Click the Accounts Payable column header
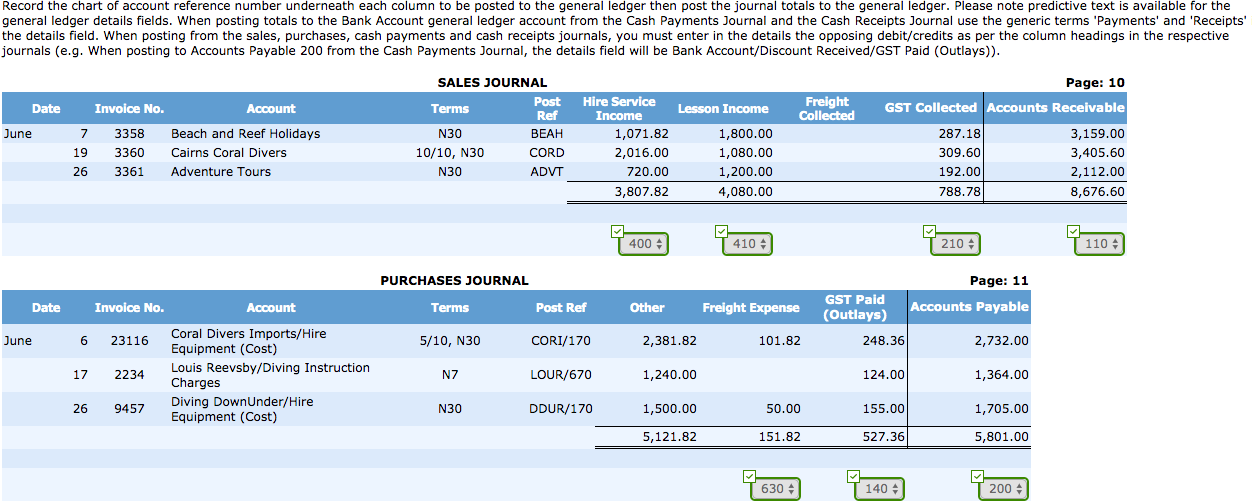Screen dimensions: 1252x503 click(x=969, y=307)
